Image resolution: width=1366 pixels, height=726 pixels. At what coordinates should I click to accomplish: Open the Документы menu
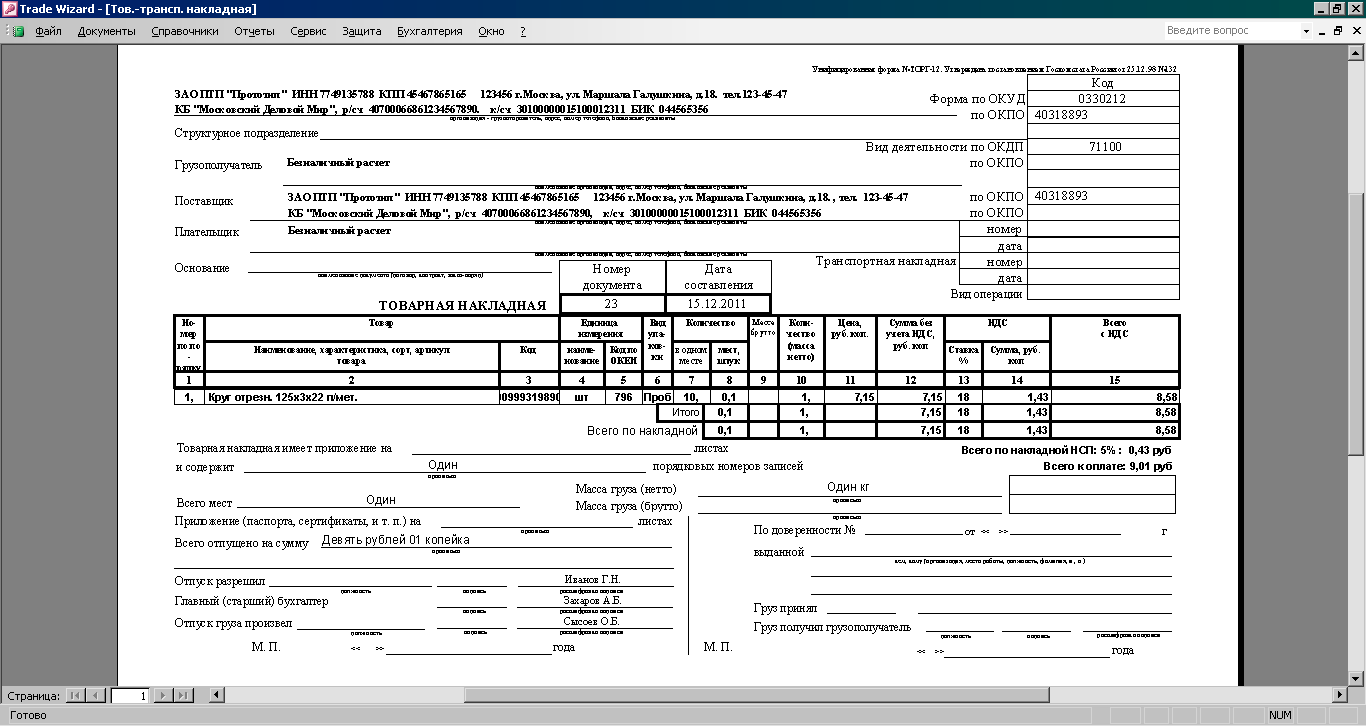[x=106, y=31]
